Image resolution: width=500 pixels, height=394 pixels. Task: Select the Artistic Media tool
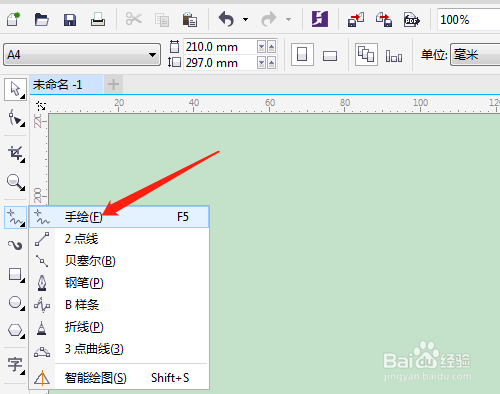point(15,245)
